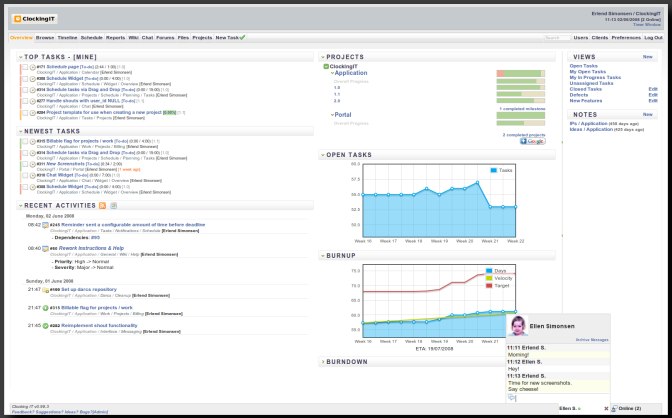672x418 pixels.
Task: Tick the checkbox for Project template task
Action: click(x=25, y=112)
